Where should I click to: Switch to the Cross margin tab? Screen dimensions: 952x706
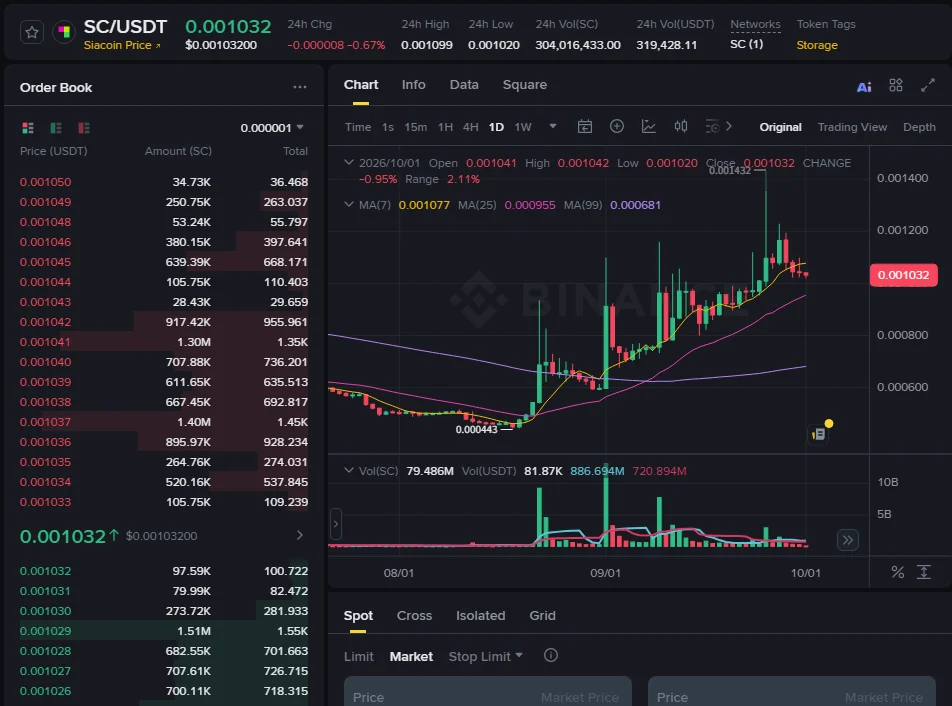pos(414,616)
